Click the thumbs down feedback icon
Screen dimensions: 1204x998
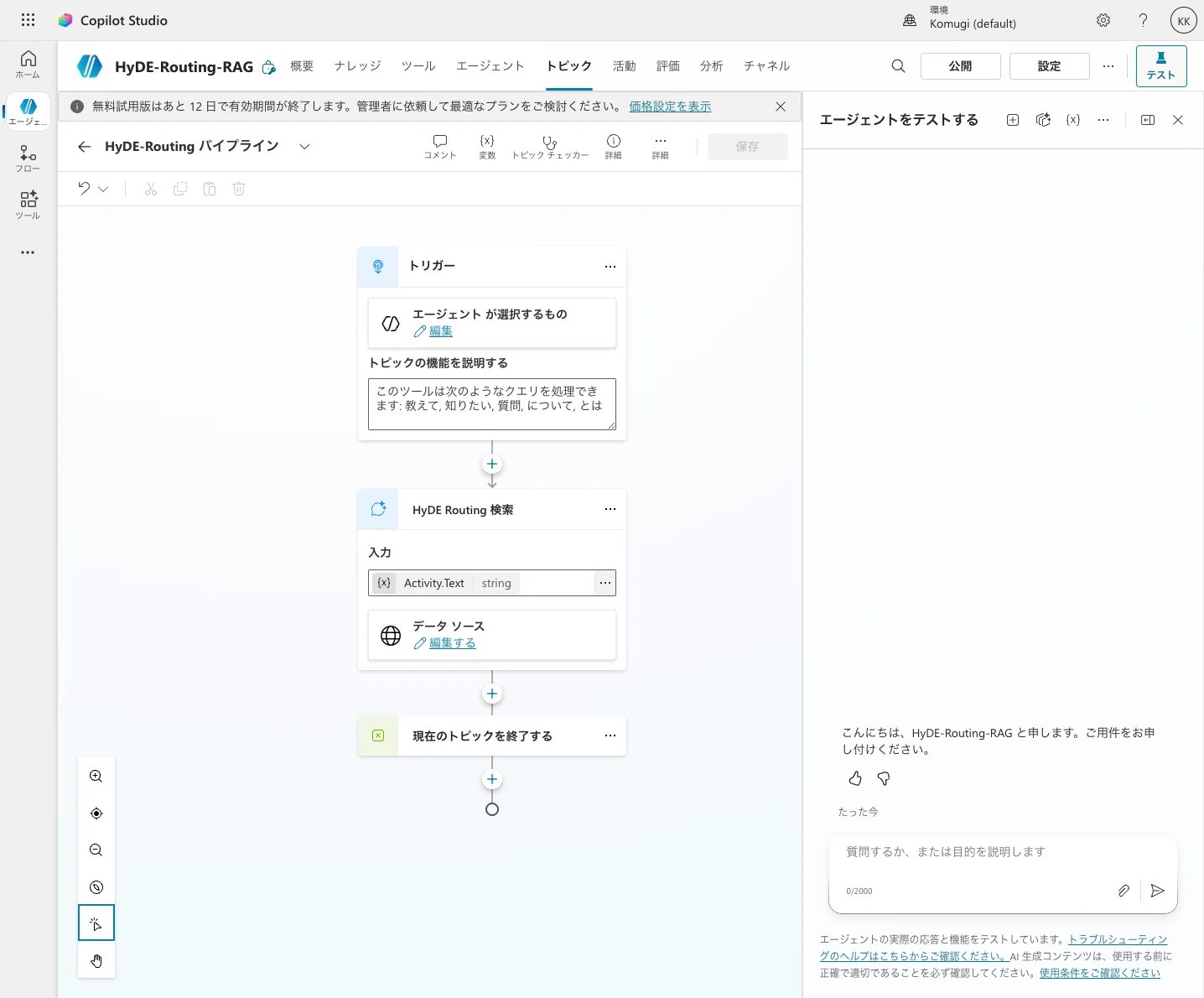[x=884, y=779]
